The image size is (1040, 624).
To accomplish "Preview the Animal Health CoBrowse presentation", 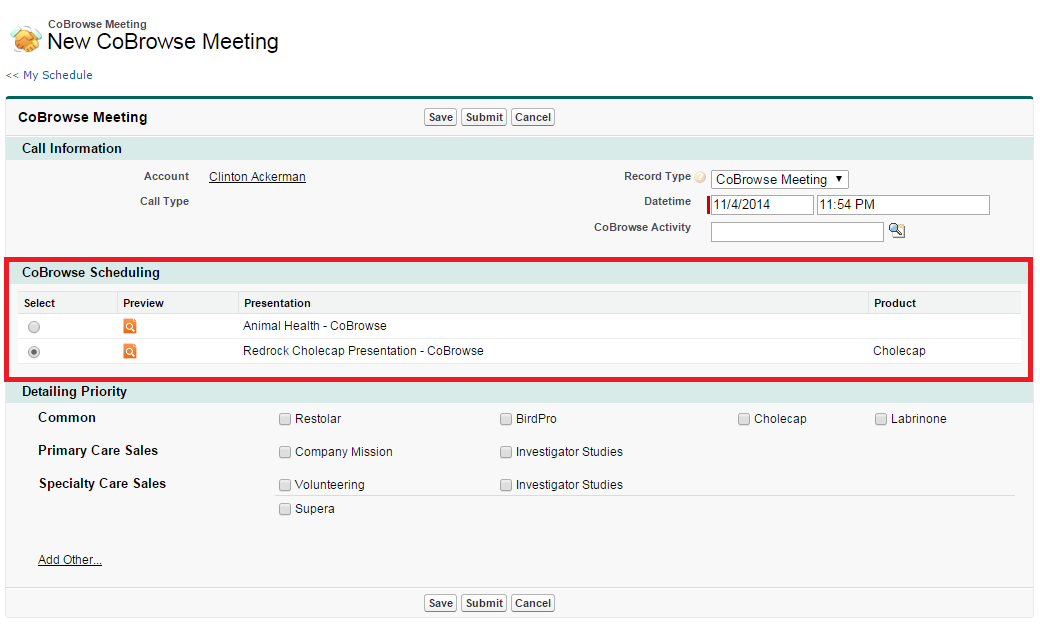I will pos(130,326).
